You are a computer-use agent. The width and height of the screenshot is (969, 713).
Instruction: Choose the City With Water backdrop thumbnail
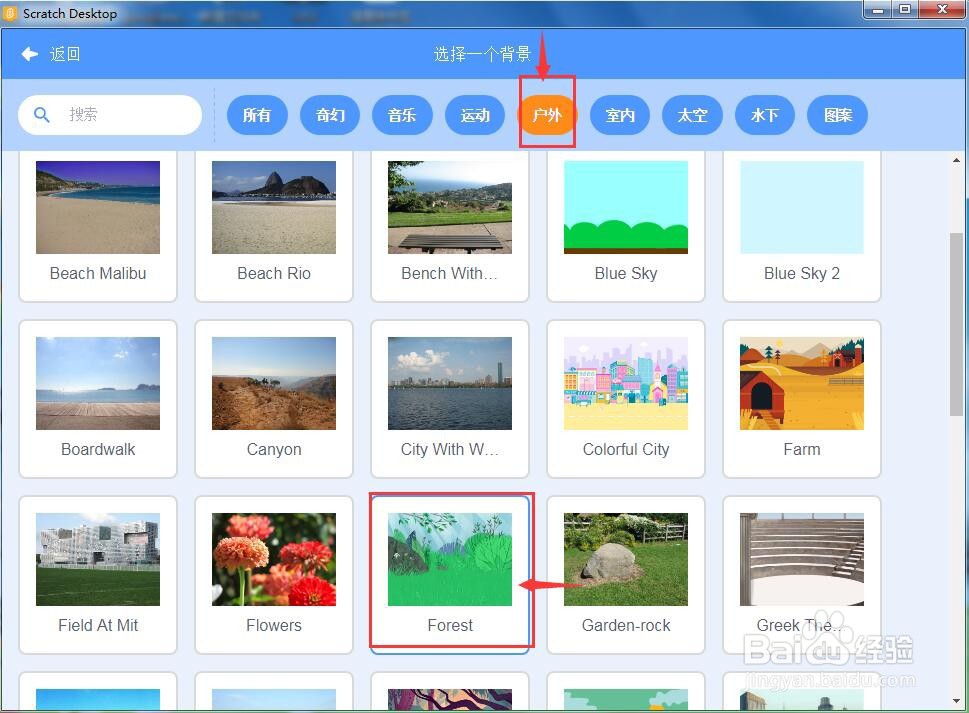450,383
